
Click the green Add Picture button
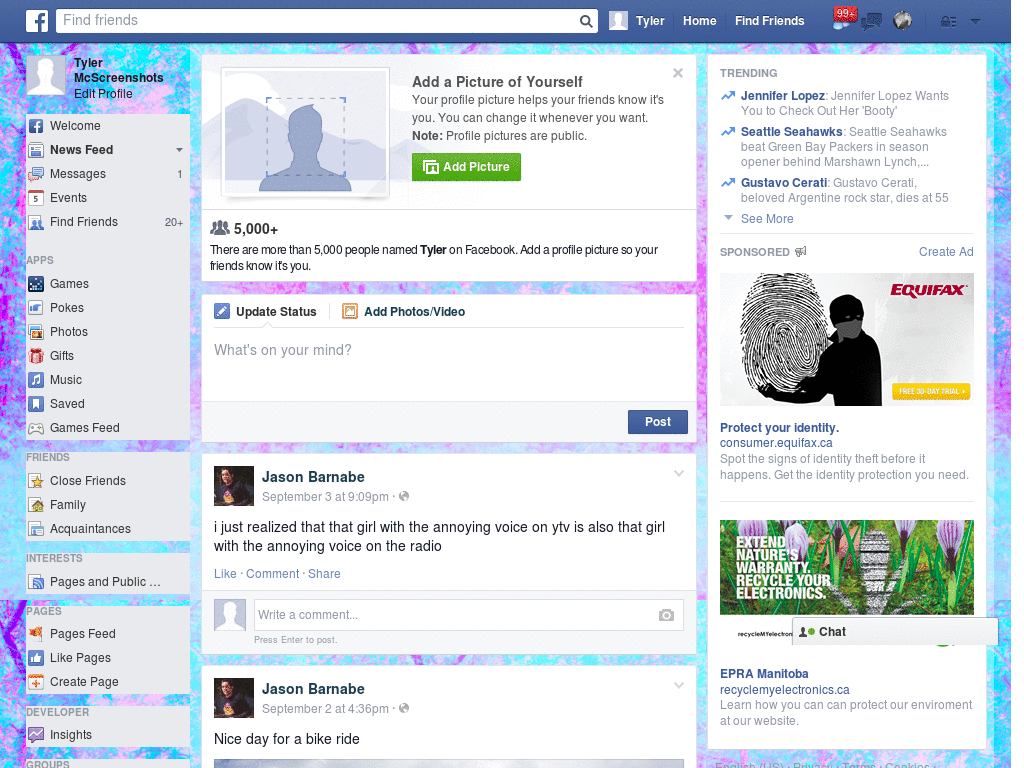click(x=466, y=167)
